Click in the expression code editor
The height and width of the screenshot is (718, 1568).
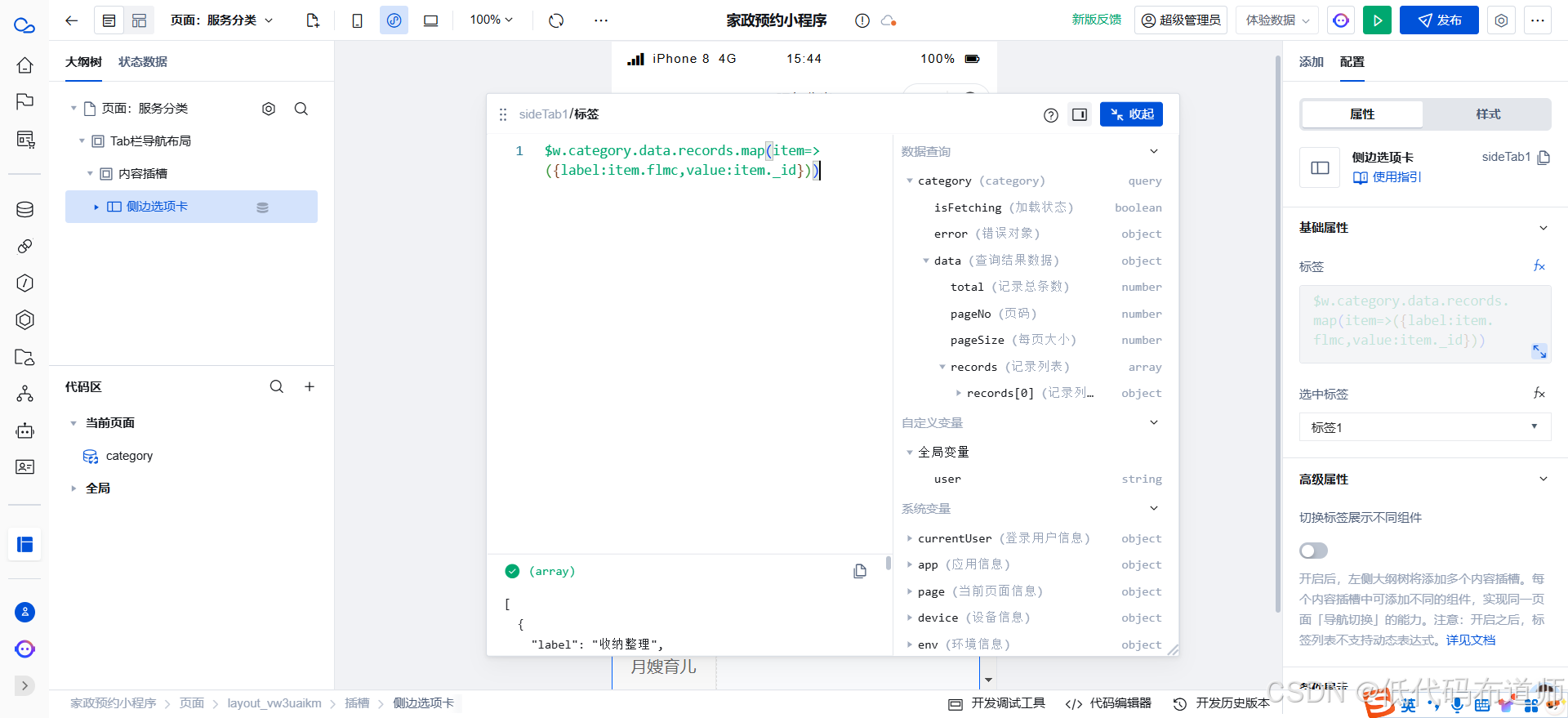point(690,343)
